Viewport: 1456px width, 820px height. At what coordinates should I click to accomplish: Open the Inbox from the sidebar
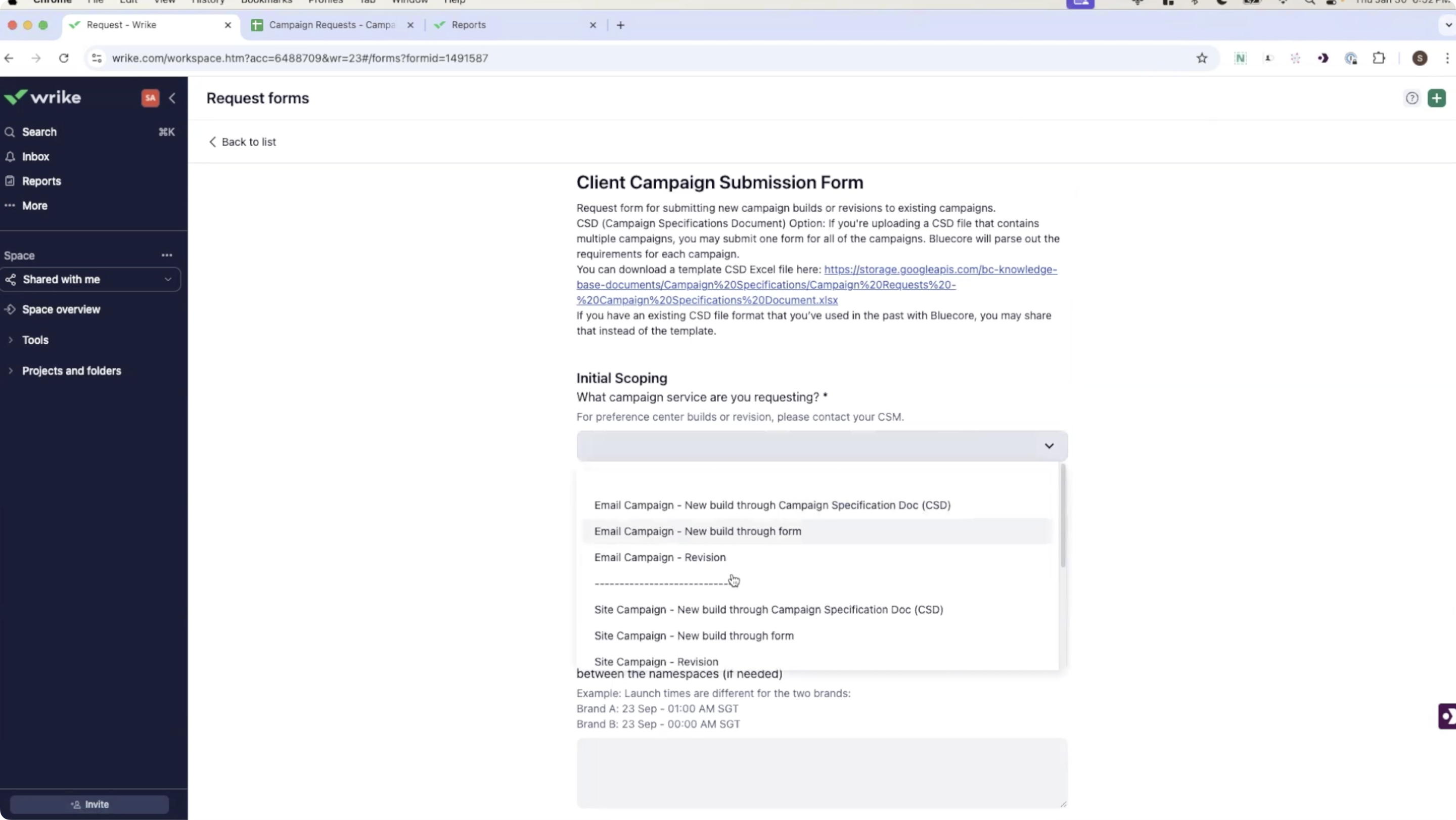pos(35,157)
